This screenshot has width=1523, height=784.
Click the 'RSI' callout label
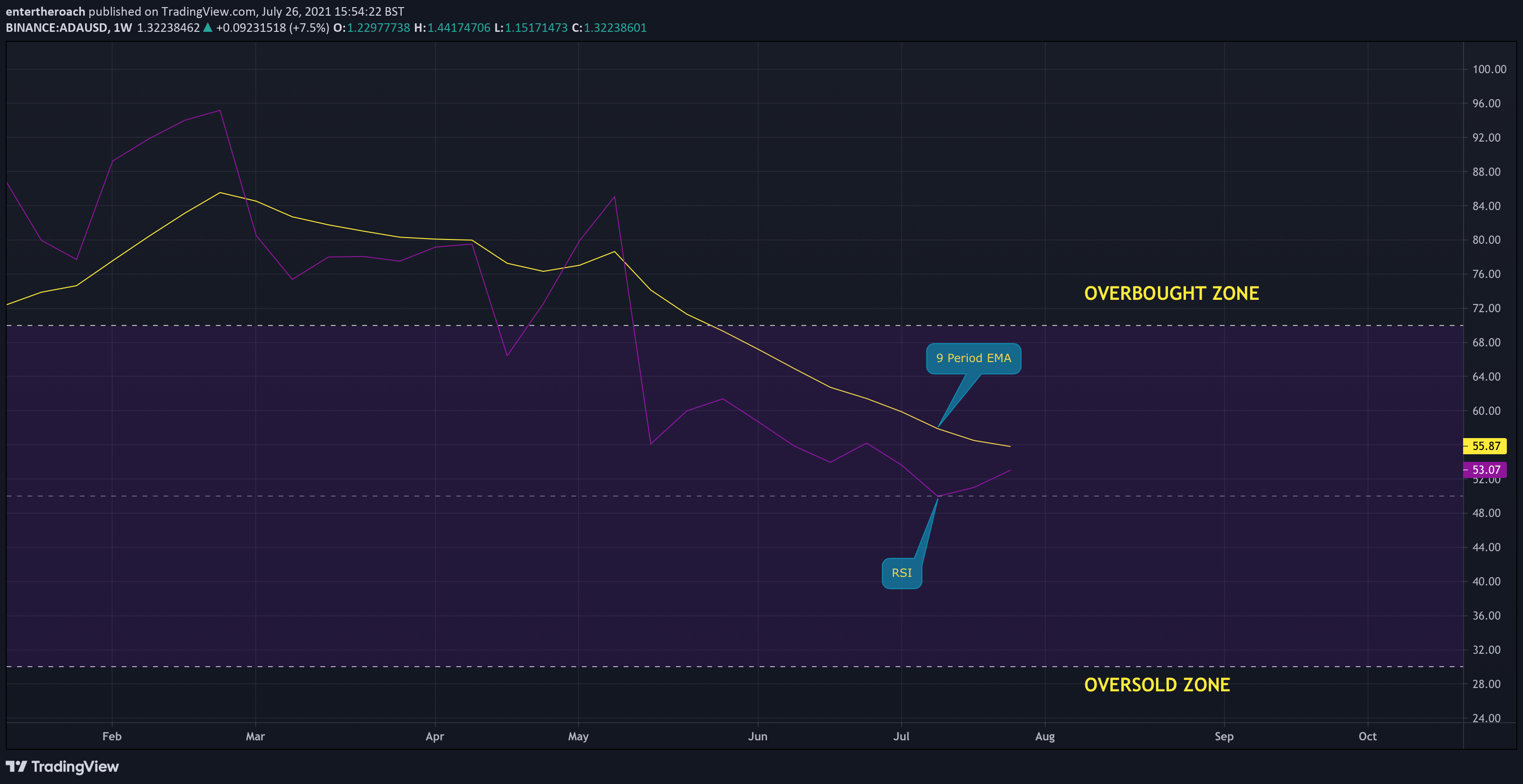pos(902,573)
